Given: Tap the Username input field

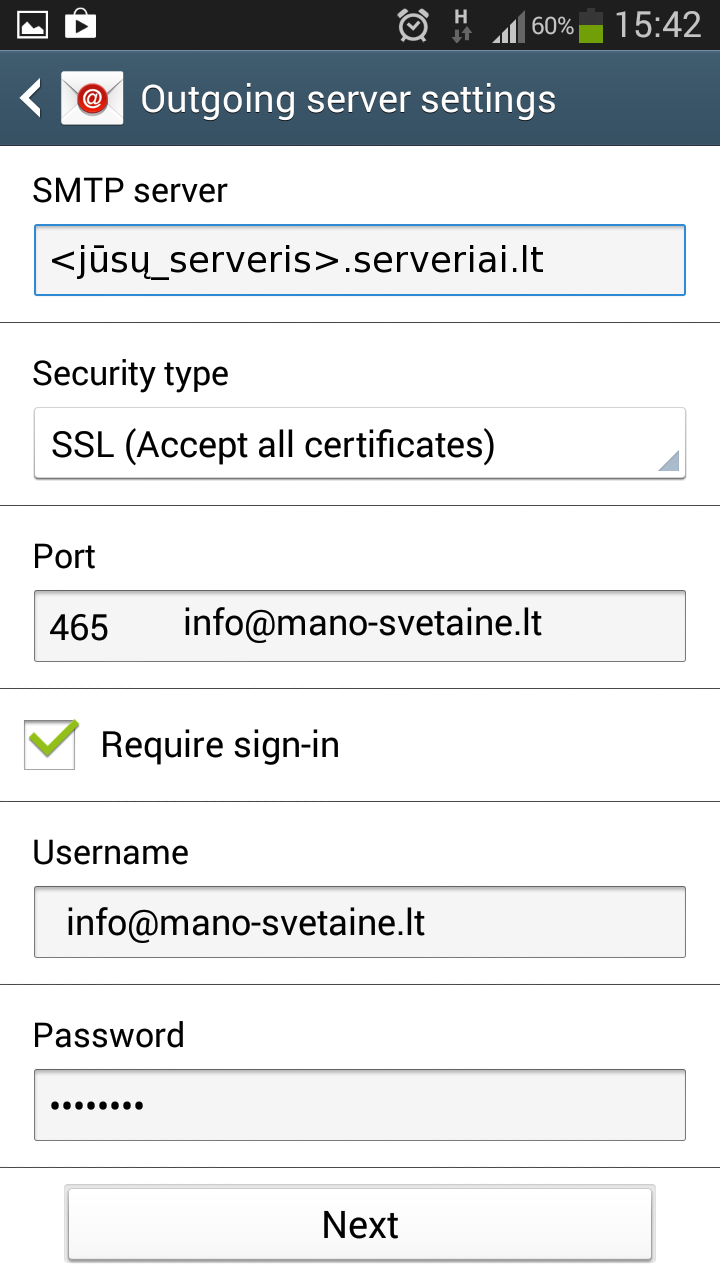Looking at the screenshot, I should [x=359, y=922].
